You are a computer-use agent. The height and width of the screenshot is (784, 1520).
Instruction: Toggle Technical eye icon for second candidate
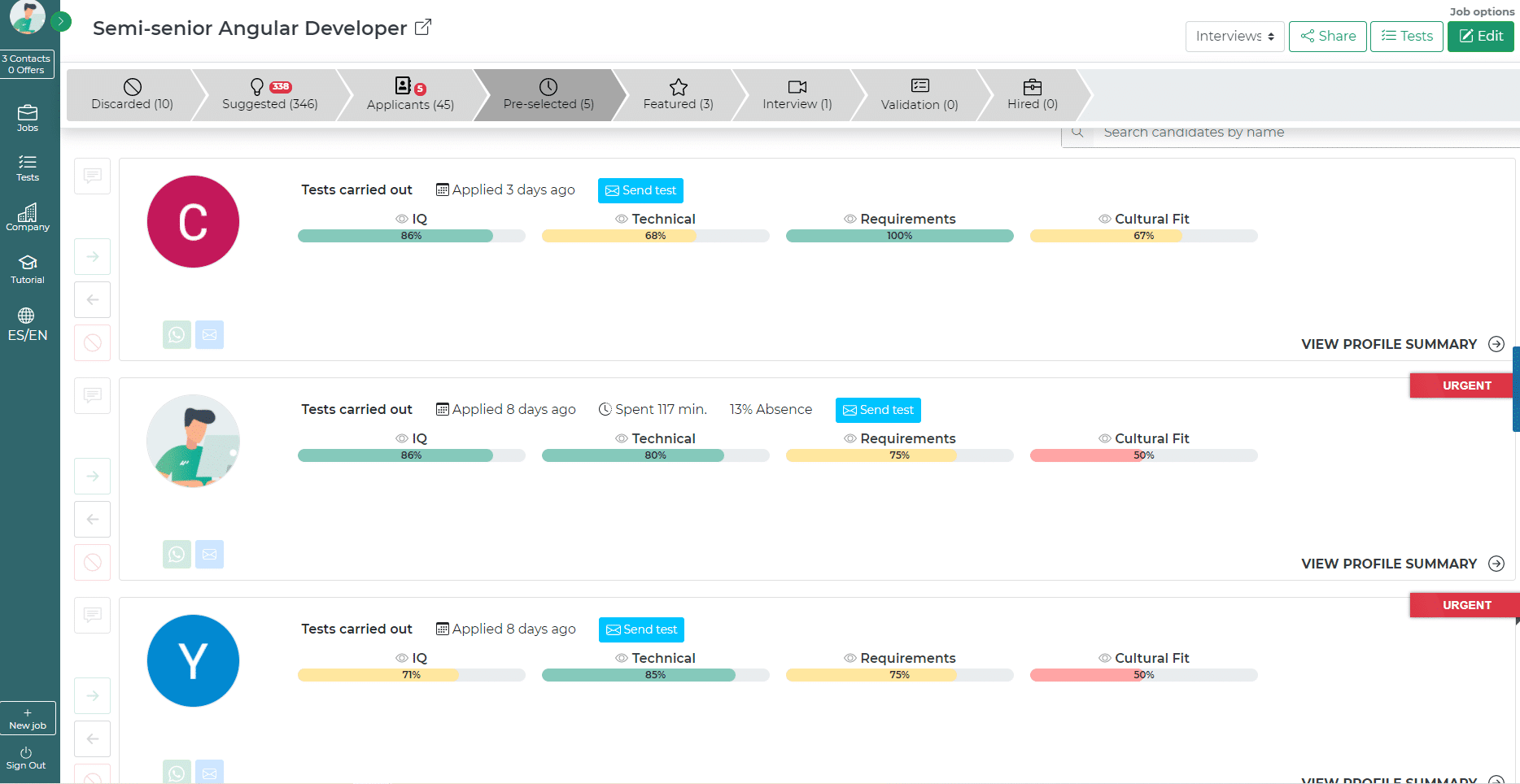[x=622, y=438]
